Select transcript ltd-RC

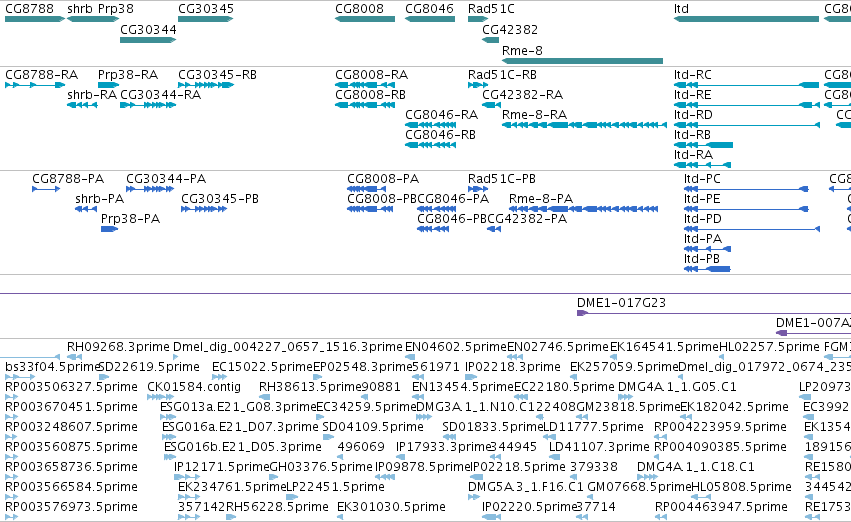tap(746, 85)
